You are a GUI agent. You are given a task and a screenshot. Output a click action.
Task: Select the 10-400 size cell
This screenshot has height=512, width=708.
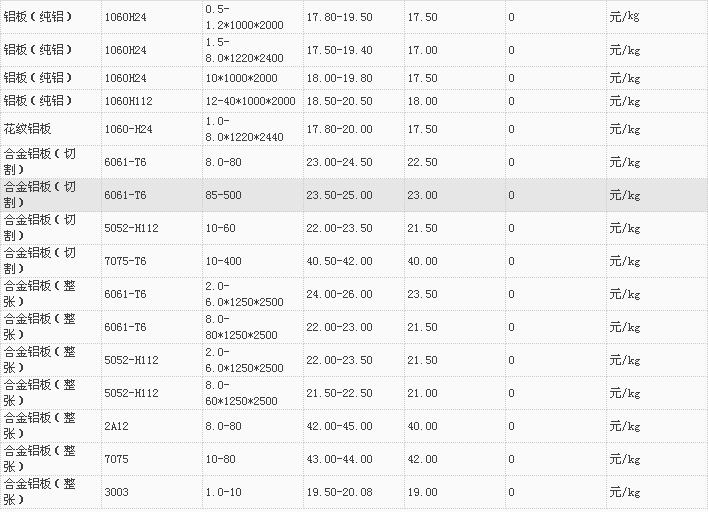click(x=225, y=261)
